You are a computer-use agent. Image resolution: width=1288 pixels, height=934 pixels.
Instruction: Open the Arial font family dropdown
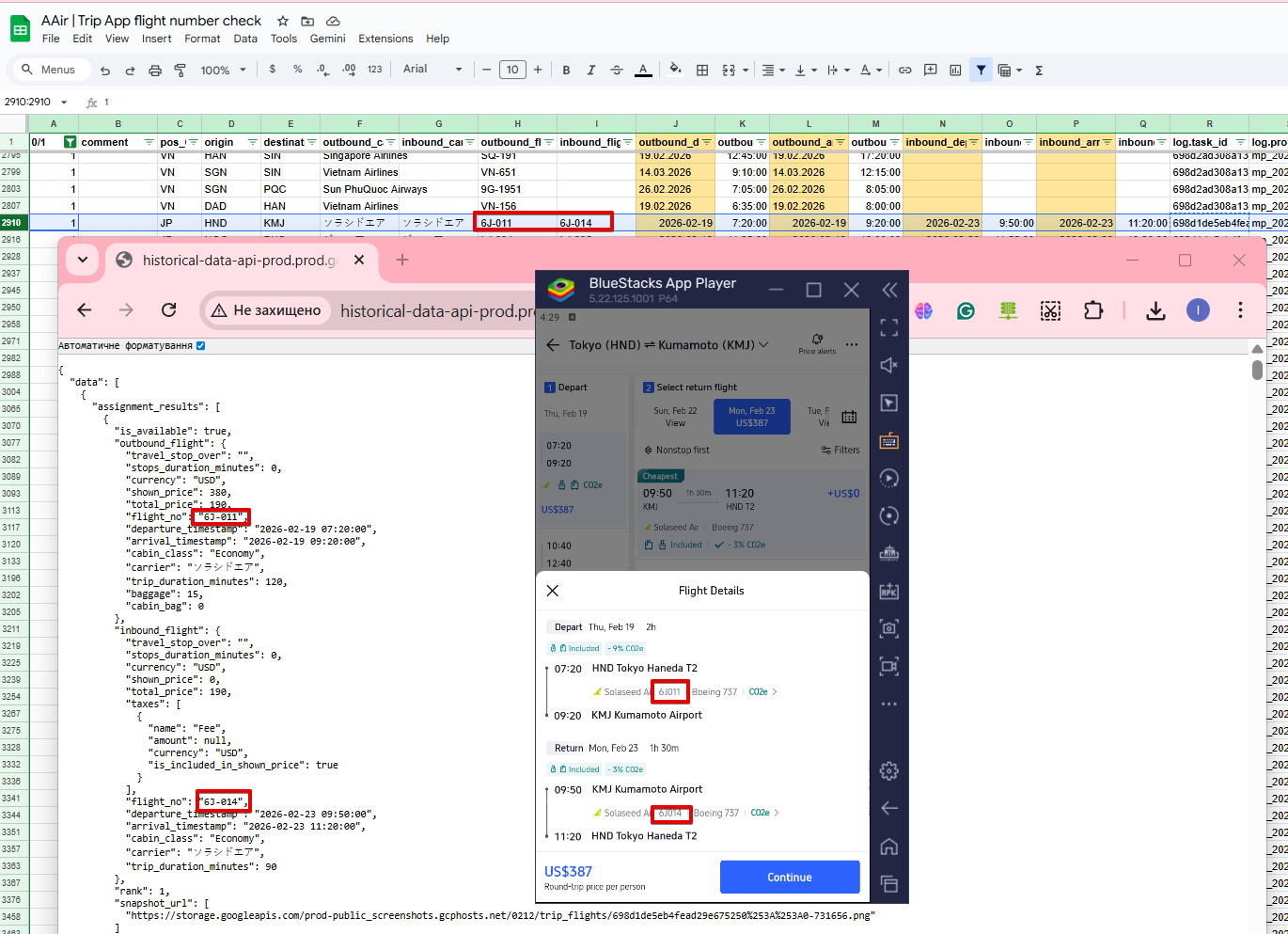tap(432, 70)
